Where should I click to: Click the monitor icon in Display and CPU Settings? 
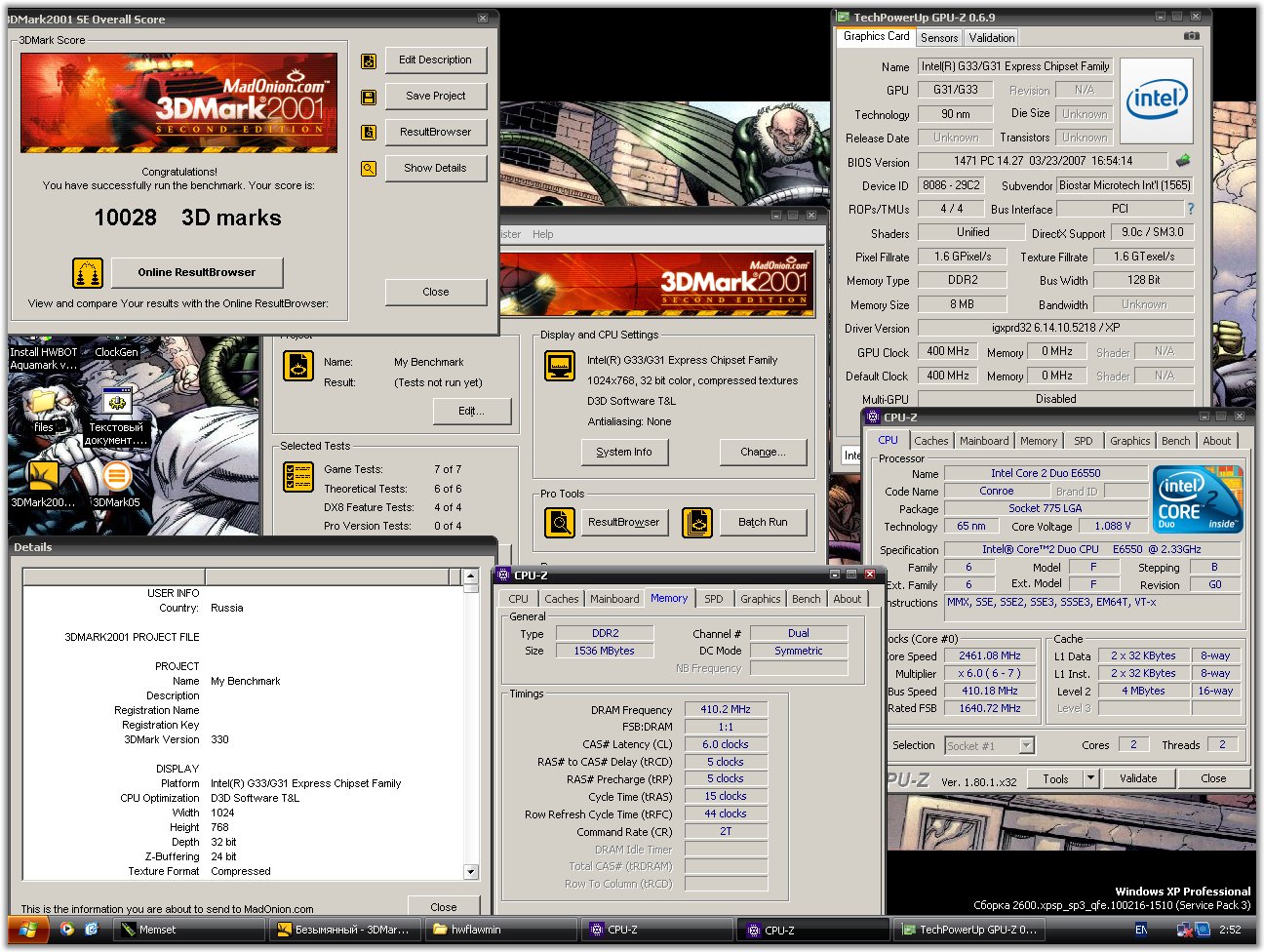560,366
